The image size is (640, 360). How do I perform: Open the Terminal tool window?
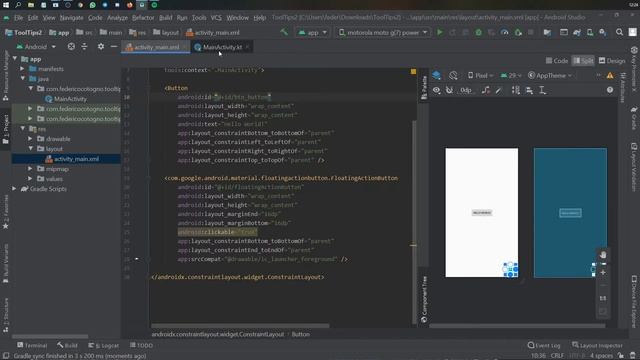(32, 345)
